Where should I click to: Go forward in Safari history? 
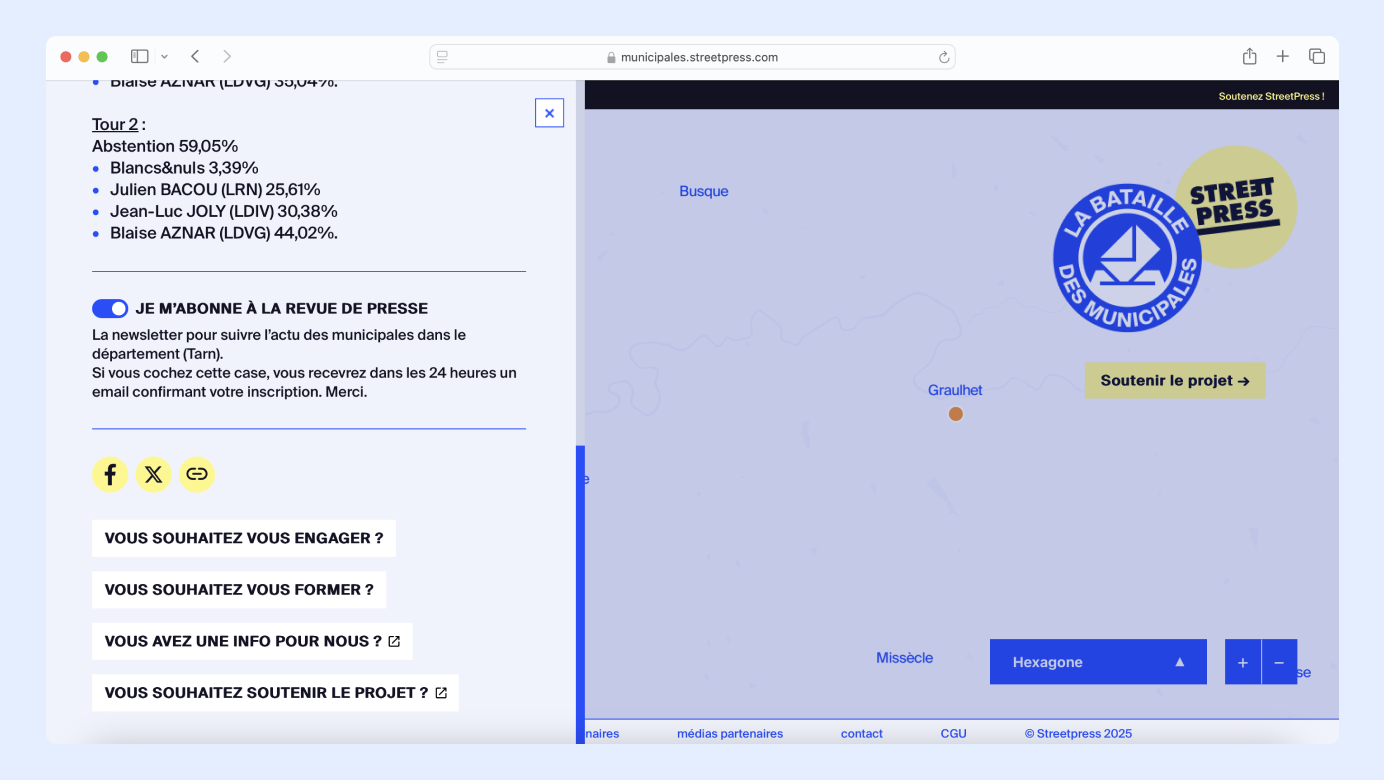[x=227, y=57]
